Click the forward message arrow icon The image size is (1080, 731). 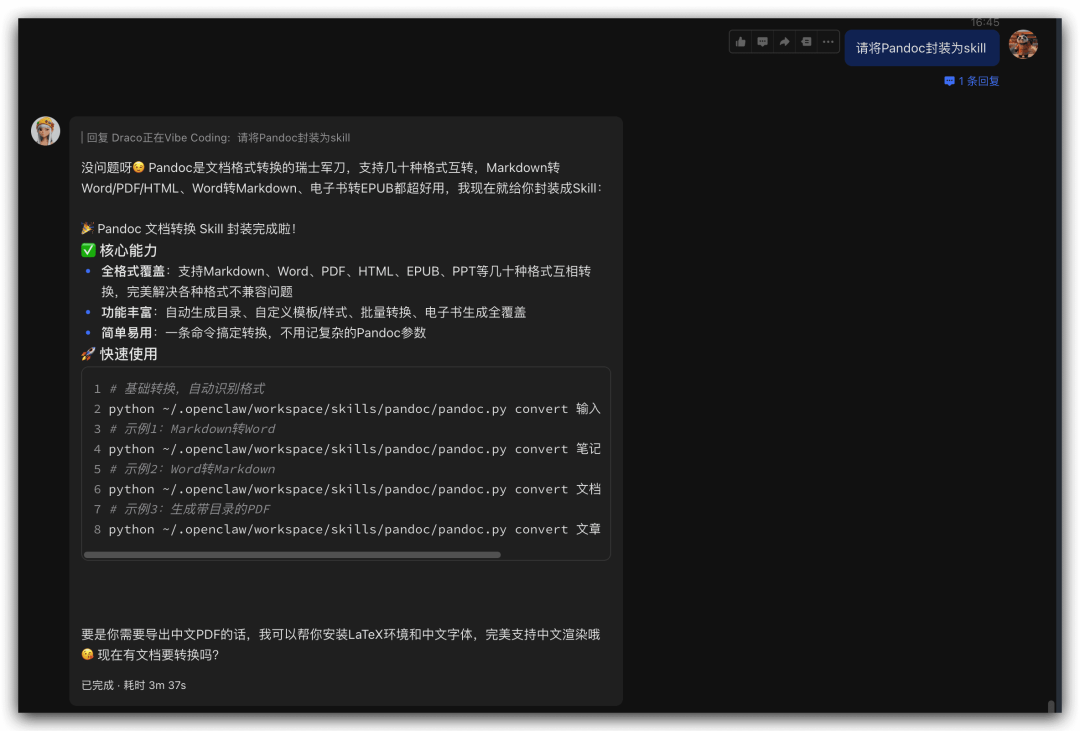point(785,42)
